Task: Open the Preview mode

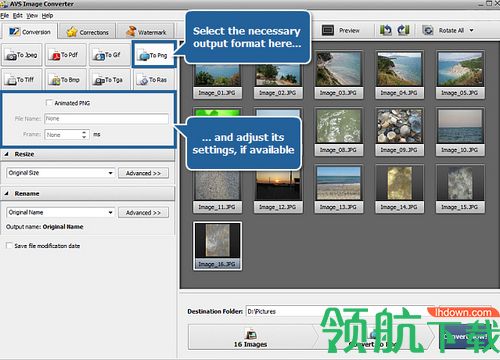Action: [341, 30]
